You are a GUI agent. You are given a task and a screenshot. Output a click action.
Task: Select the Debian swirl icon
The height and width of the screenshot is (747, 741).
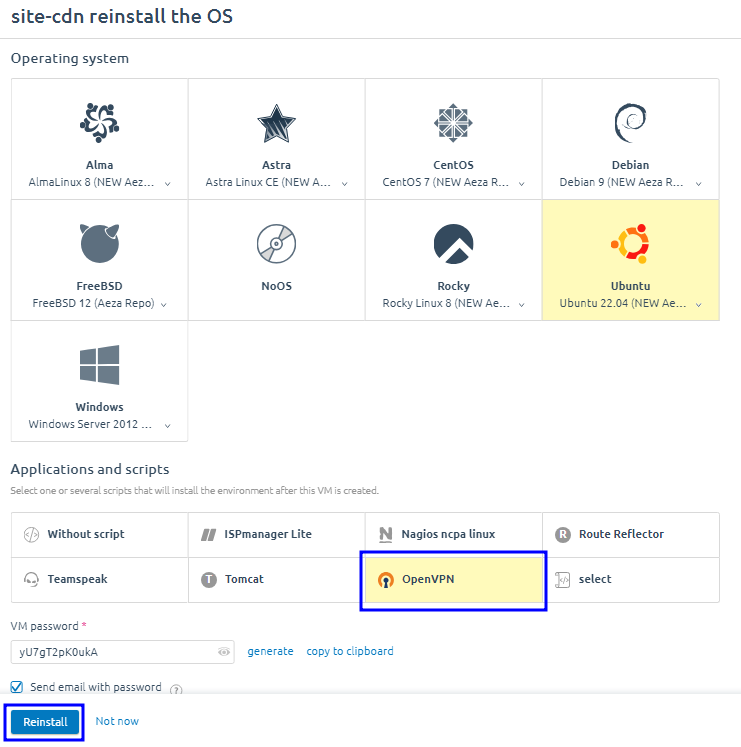coord(630,123)
